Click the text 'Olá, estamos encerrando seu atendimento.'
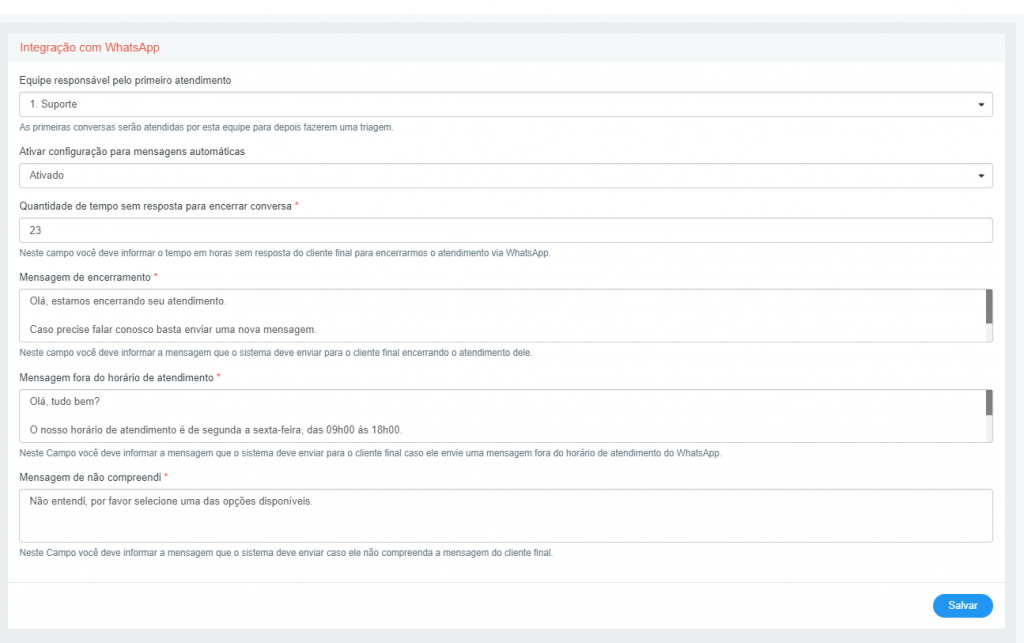Viewport: 1024px width, 643px height. [128, 302]
